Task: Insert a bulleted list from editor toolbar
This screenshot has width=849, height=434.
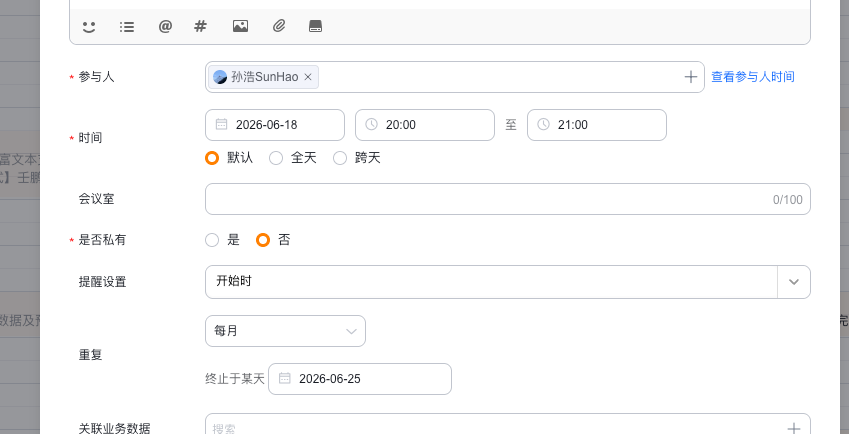Action: click(127, 26)
